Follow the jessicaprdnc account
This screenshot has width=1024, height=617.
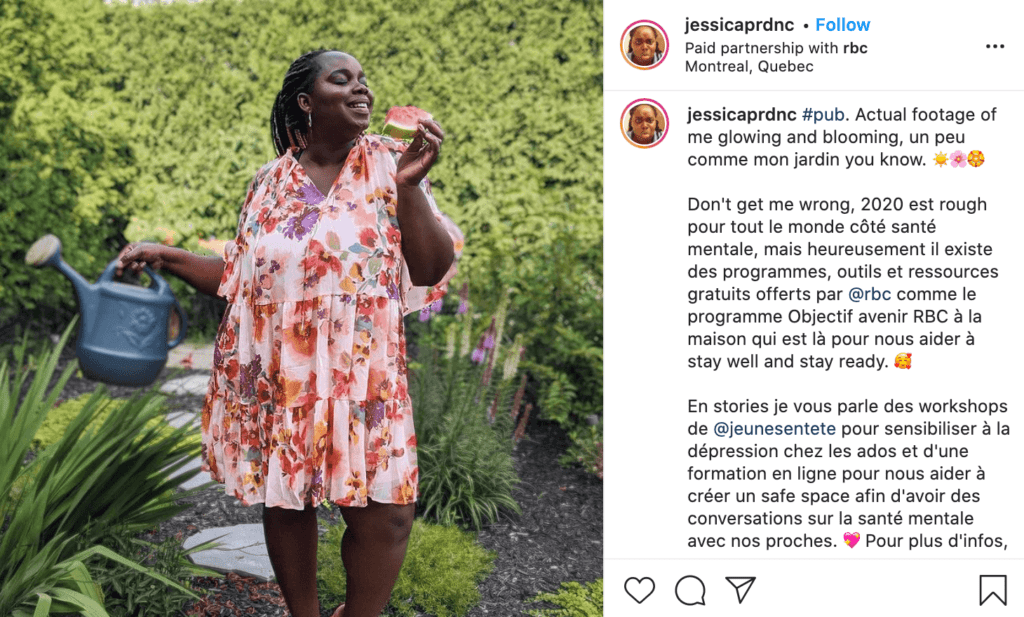point(842,25)
